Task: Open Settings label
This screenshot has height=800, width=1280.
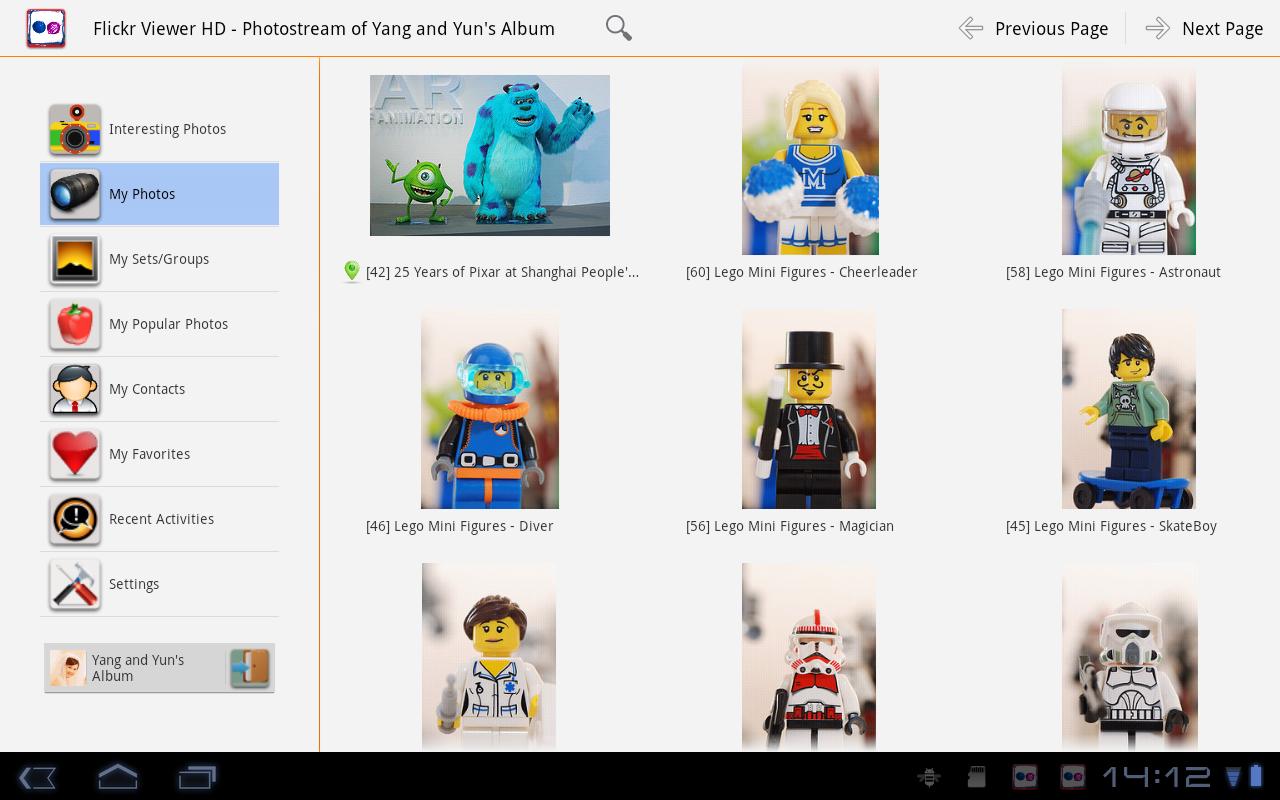Action: coord(134,584)
